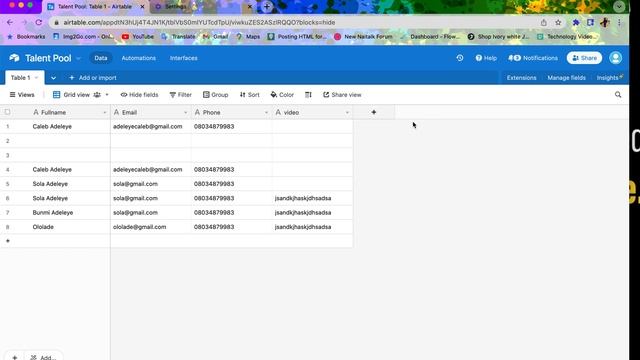Switch to the Data tab

click(x=100, y=58)
